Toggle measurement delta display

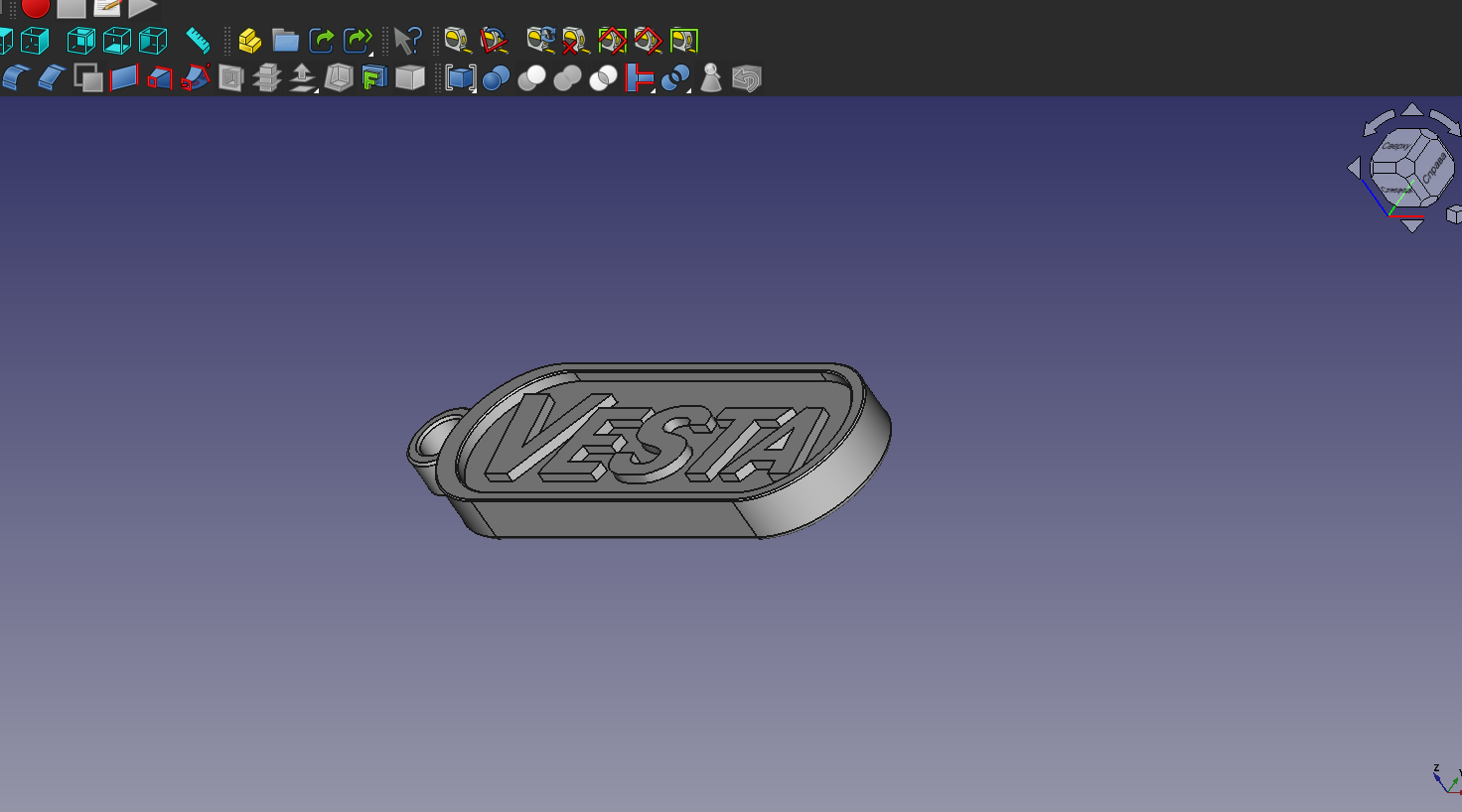[684, 41]
